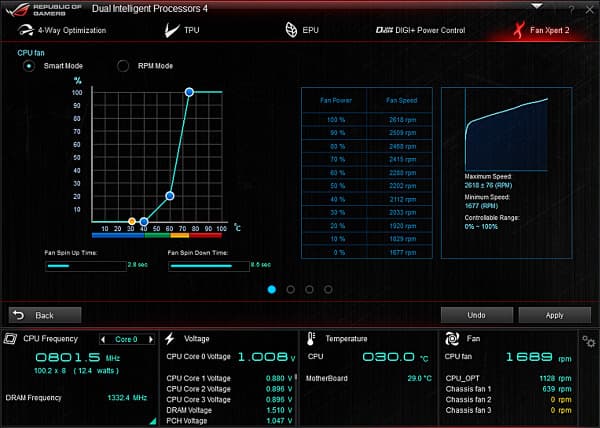Click the Maximum Speed value text
600x428 pixels.
[488, 186]
